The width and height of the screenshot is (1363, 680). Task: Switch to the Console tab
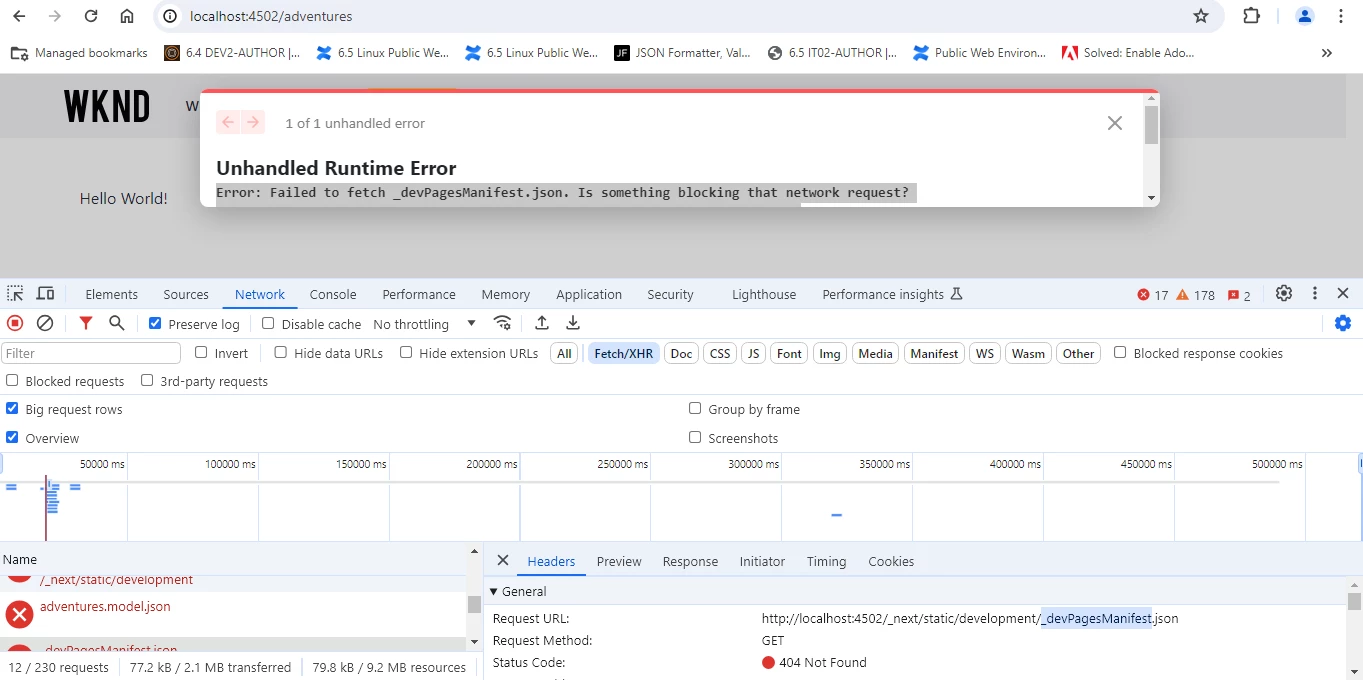[x=333, y=294]
